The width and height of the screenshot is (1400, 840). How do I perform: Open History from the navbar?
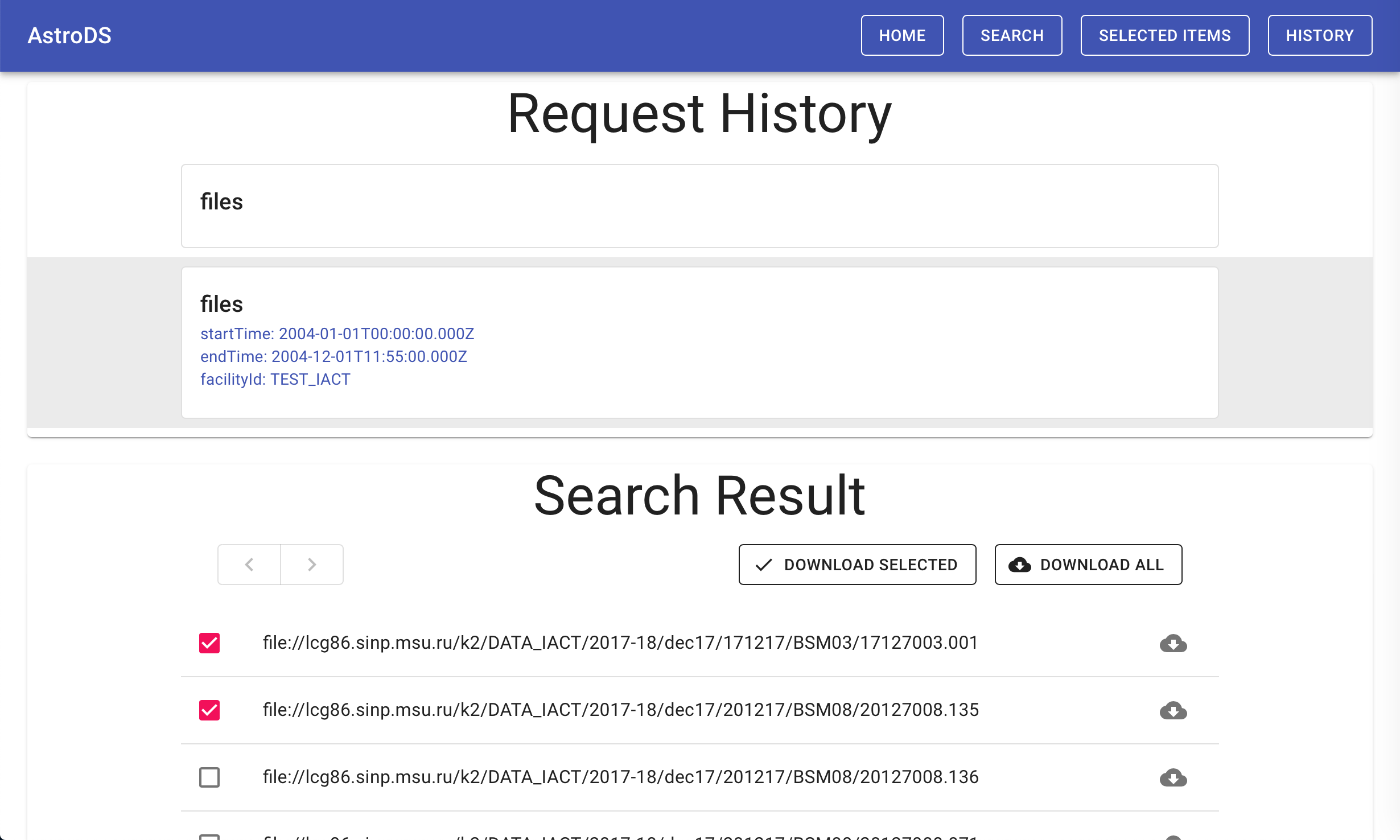[x=1319, y=35]
